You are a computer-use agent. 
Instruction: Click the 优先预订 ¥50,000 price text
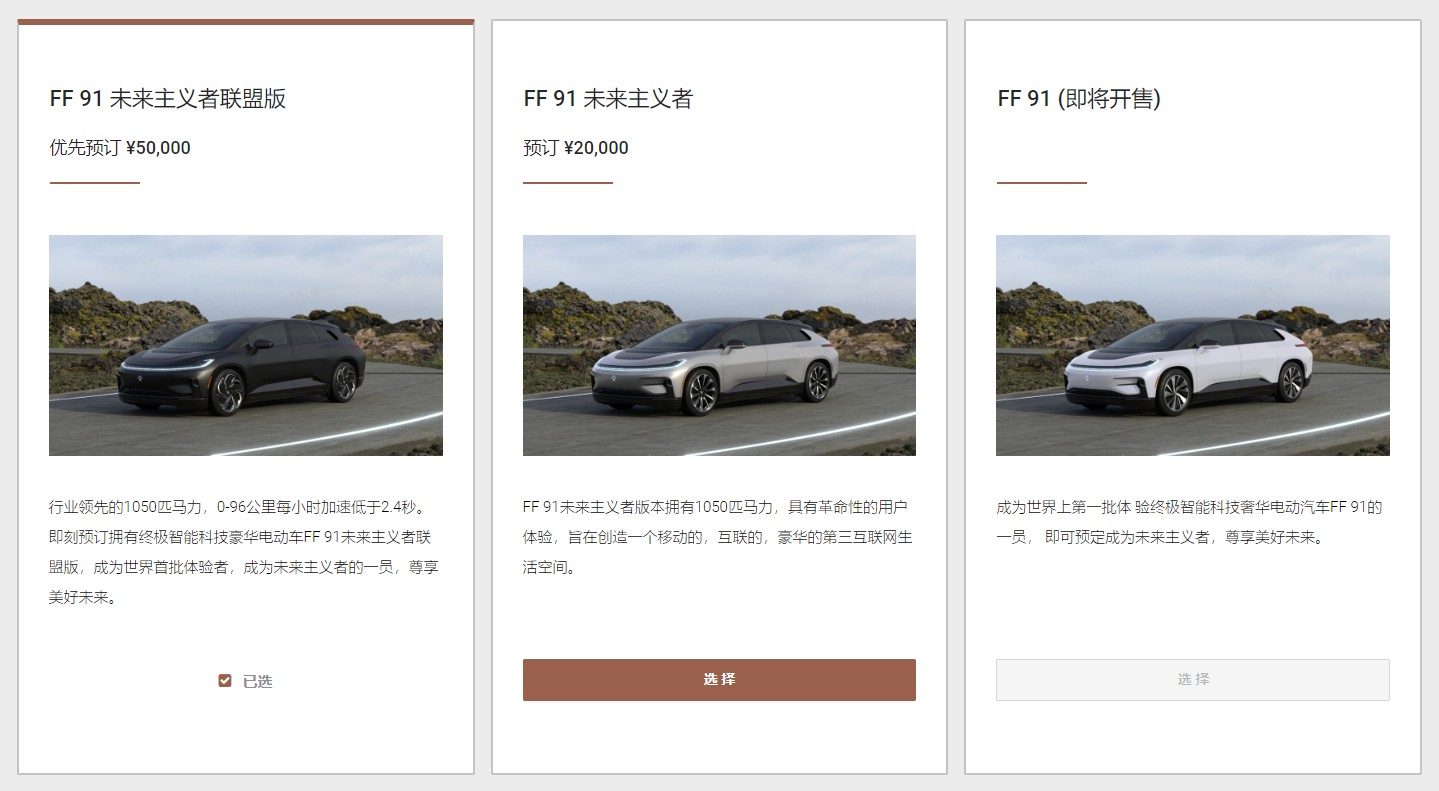(x=120, y=148)
